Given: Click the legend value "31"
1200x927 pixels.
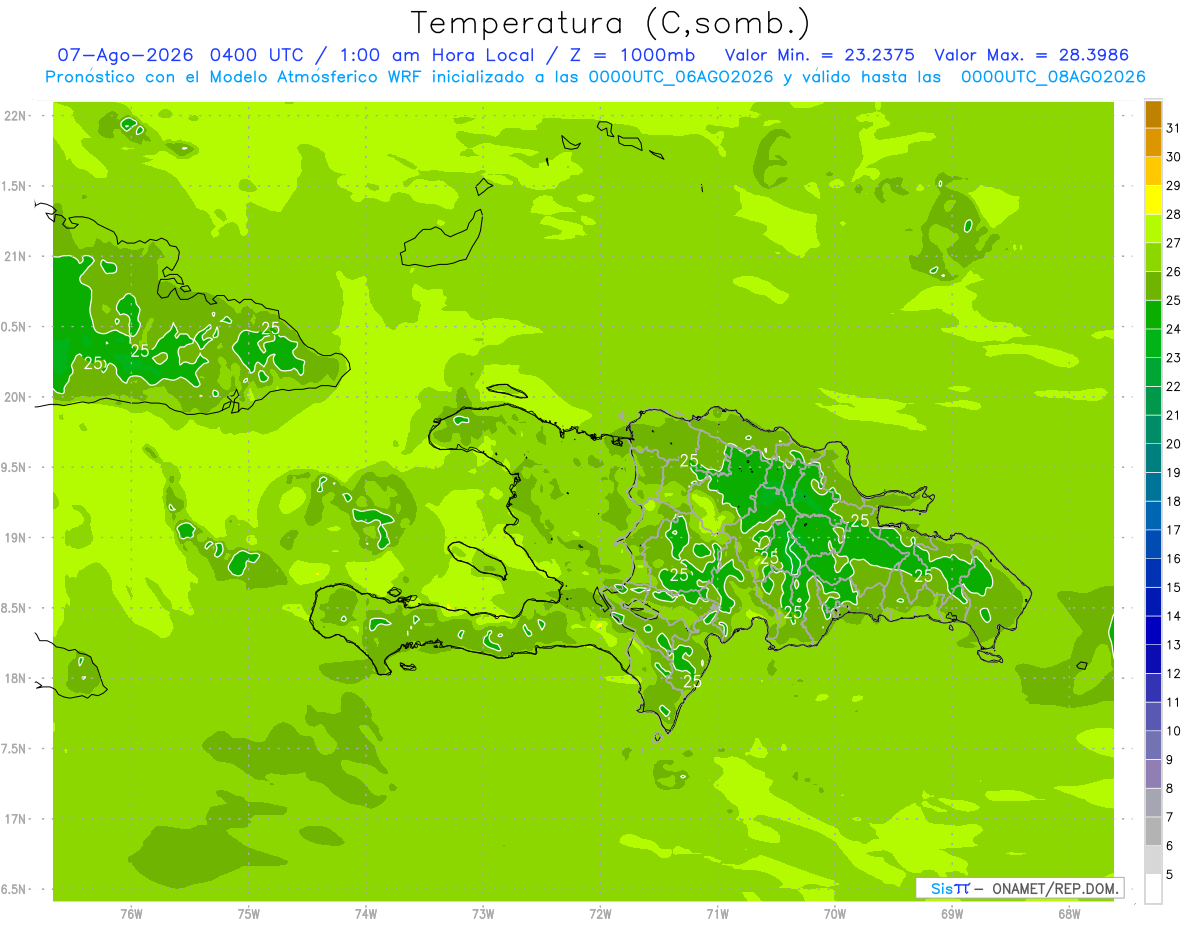Looking at the screenshot, I should click(x=1173, y=128).
